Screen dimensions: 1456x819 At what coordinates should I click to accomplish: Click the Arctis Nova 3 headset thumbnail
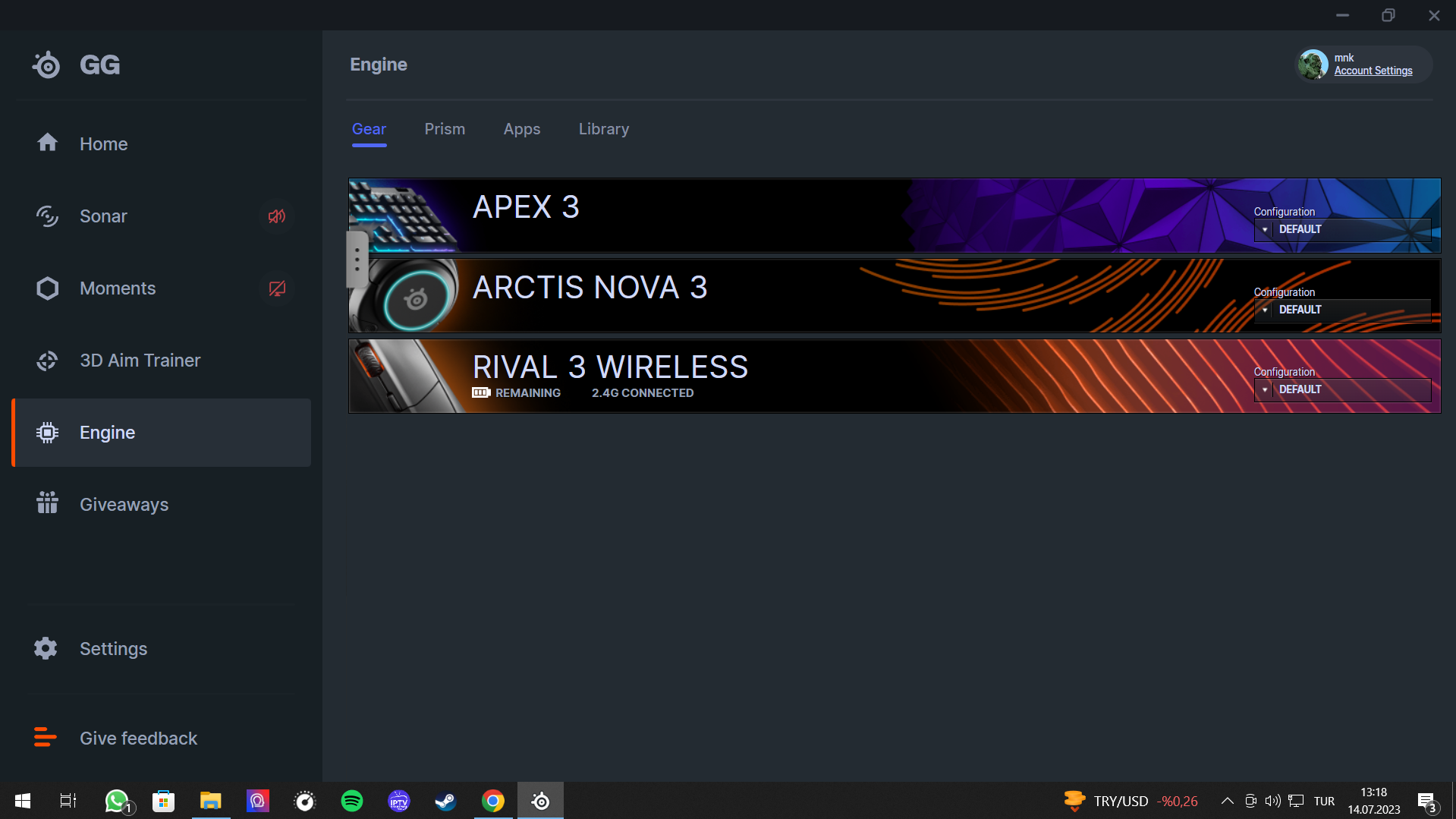click(404, 296)
